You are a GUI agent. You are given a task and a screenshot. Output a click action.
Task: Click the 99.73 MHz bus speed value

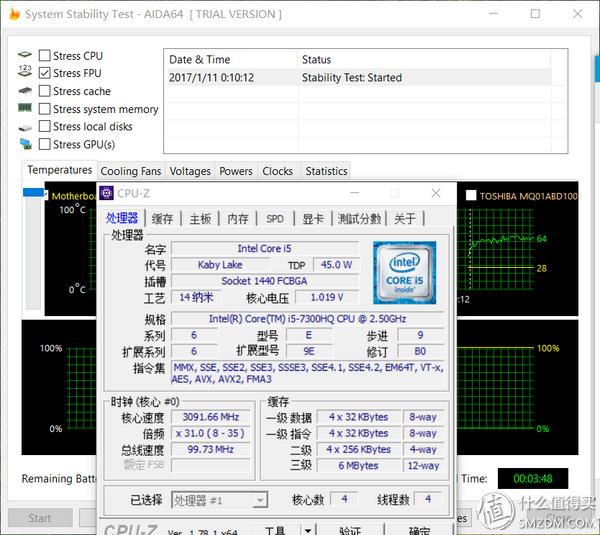coord(211,449)
